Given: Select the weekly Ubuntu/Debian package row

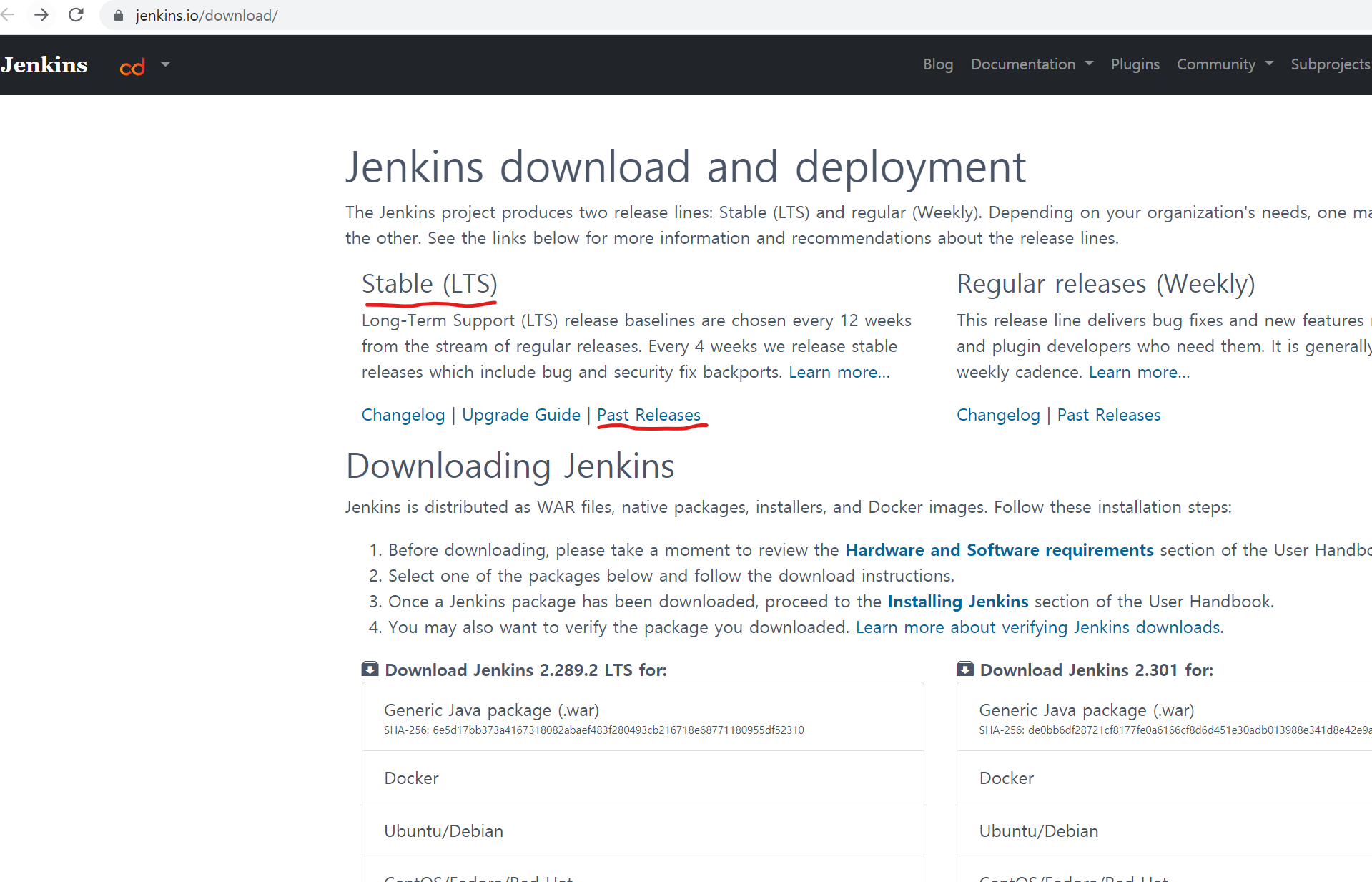Looking at the screenshot, I should point(1165,830).
